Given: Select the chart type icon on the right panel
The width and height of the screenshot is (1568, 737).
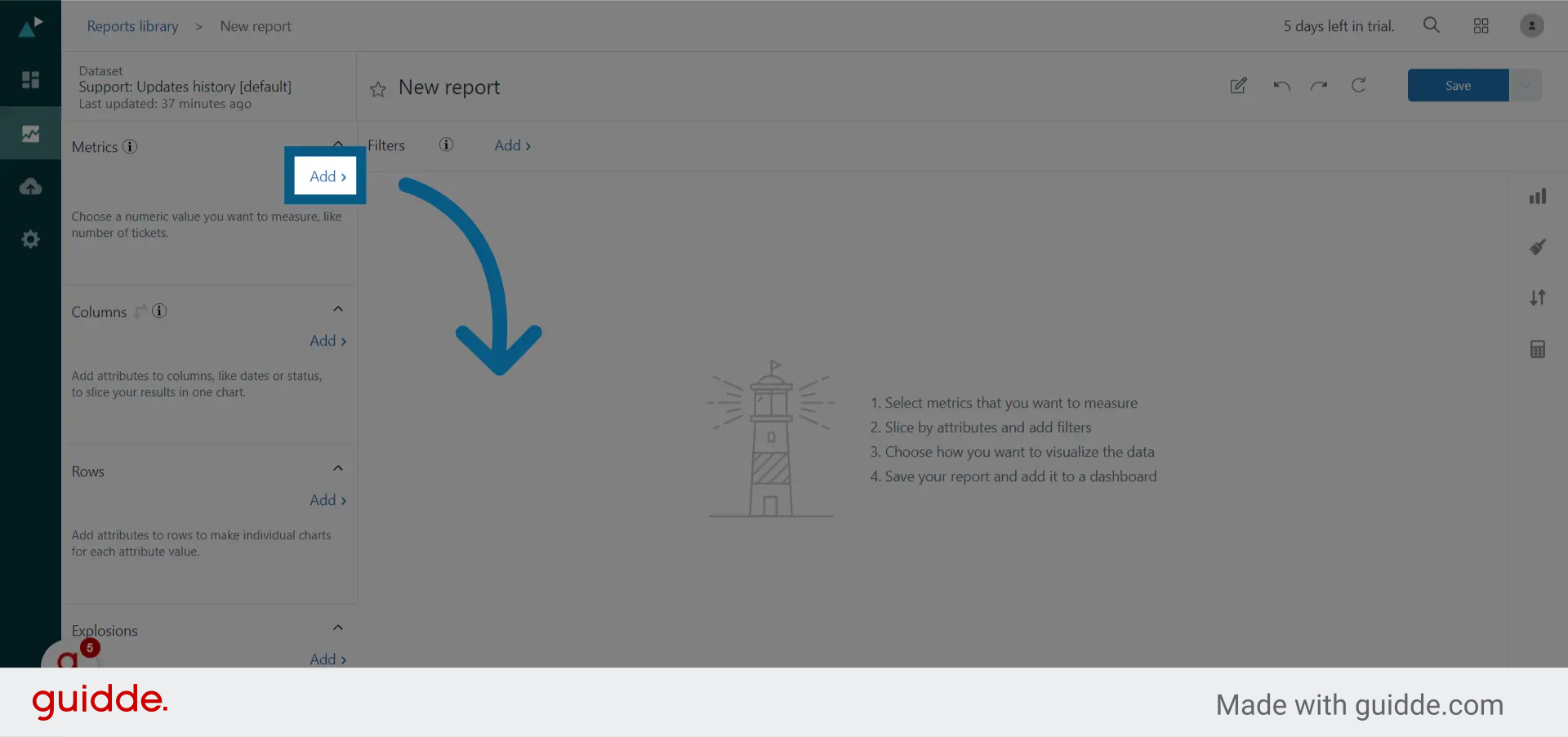Looking at the screenshot, I should tap(1538, 196).
